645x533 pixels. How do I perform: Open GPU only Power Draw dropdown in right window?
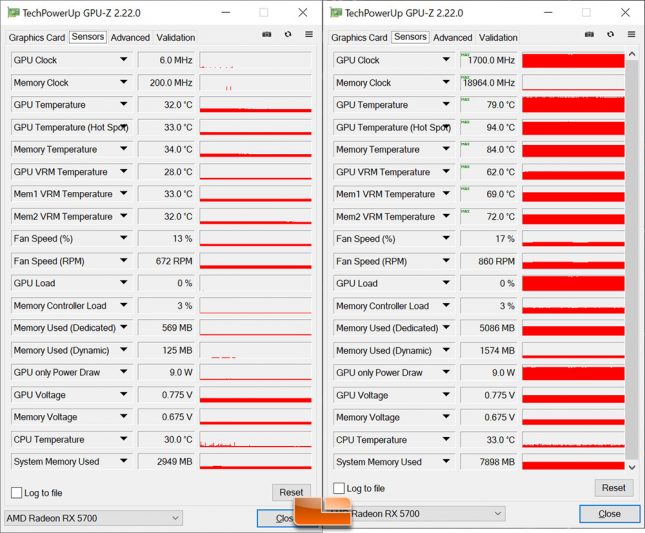(446, 372)
